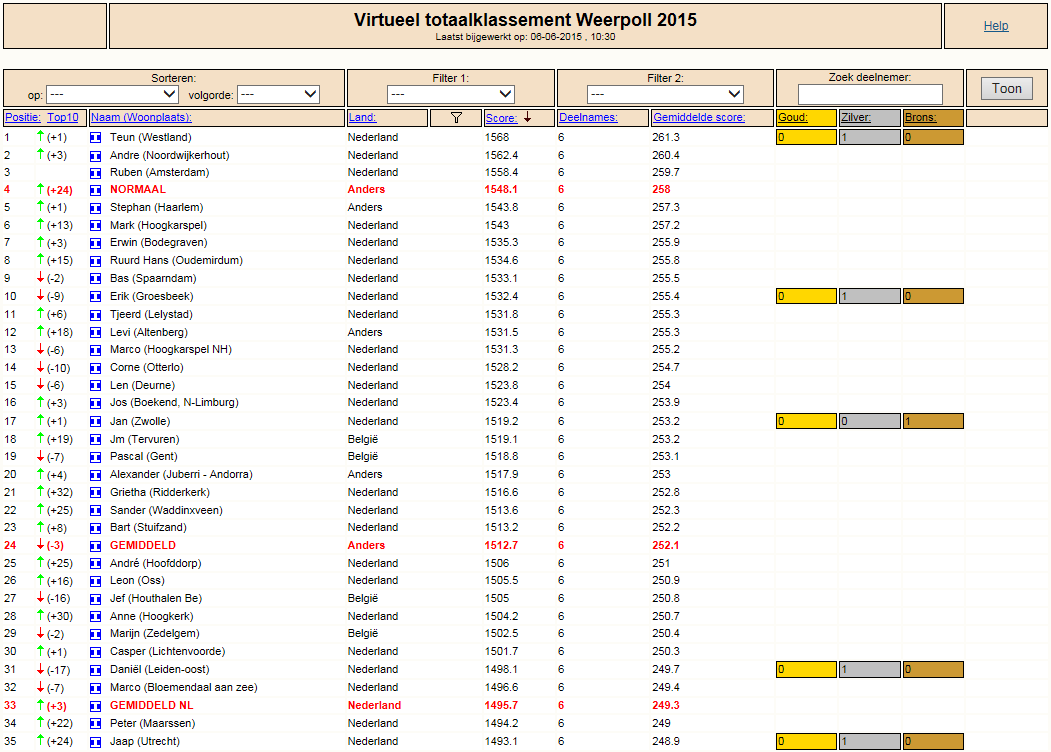The image size is (1051, 752).
Task: Click the funnel filter icon in header
Action: pyautogui.click(x=456, y=117)
